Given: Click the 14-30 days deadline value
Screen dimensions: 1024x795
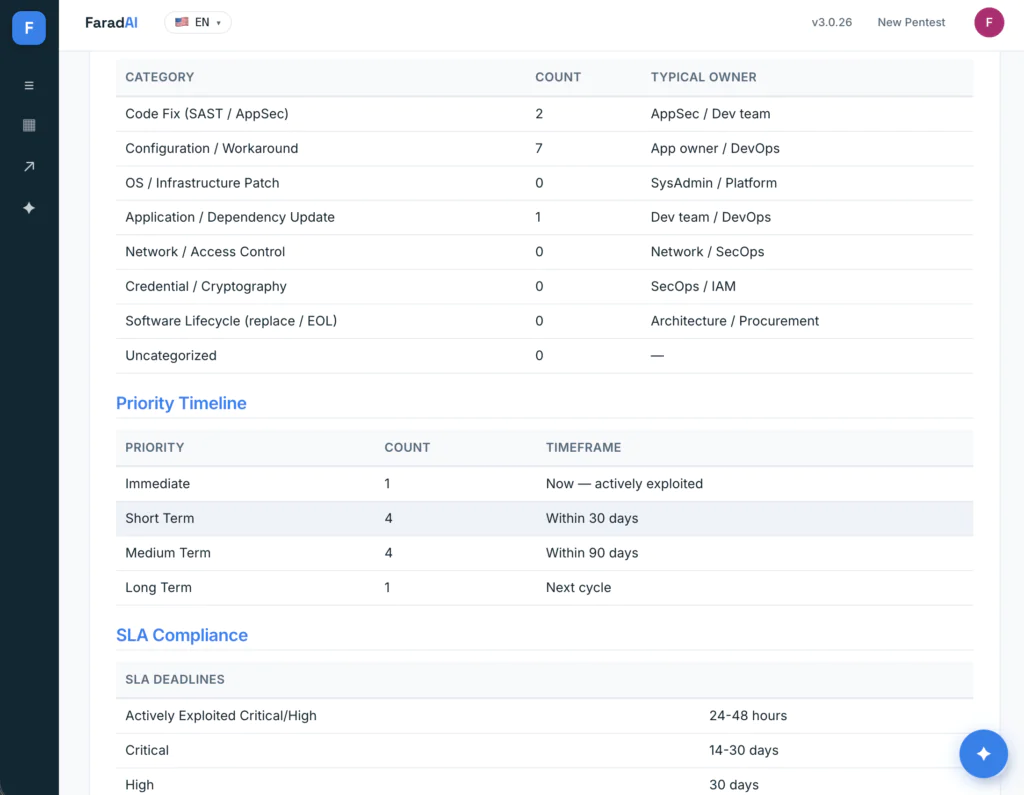Looking at the screenshot, I should [x=743, y=750].
